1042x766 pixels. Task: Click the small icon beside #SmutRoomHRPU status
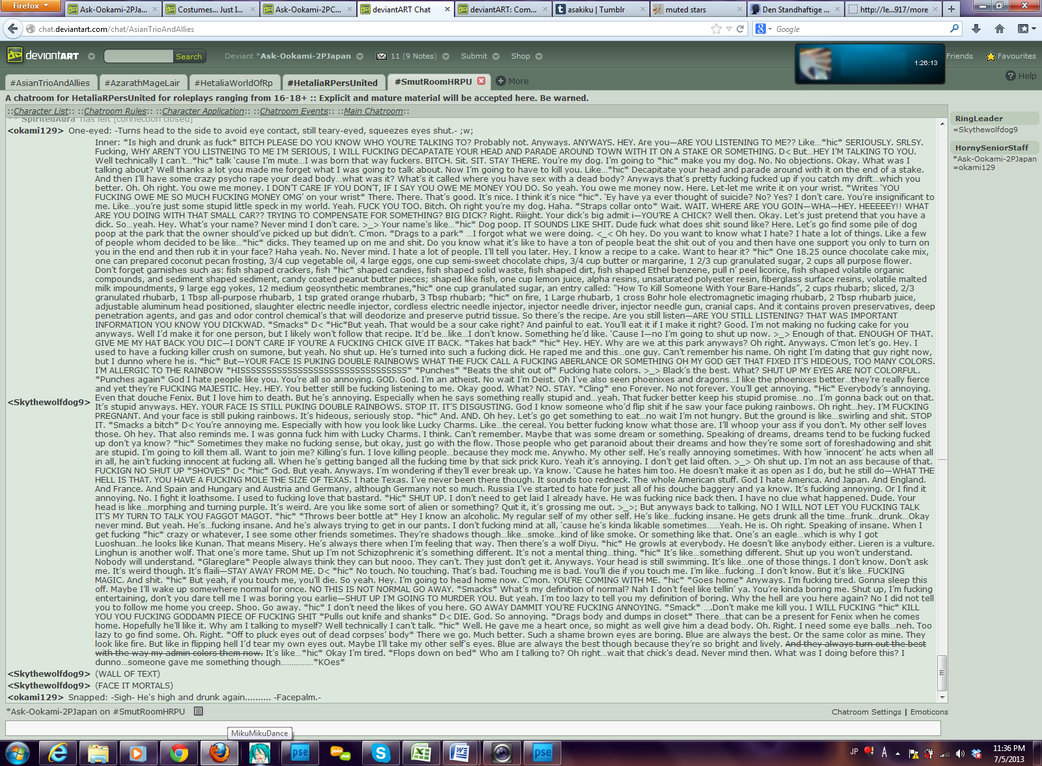coord(198,712)
